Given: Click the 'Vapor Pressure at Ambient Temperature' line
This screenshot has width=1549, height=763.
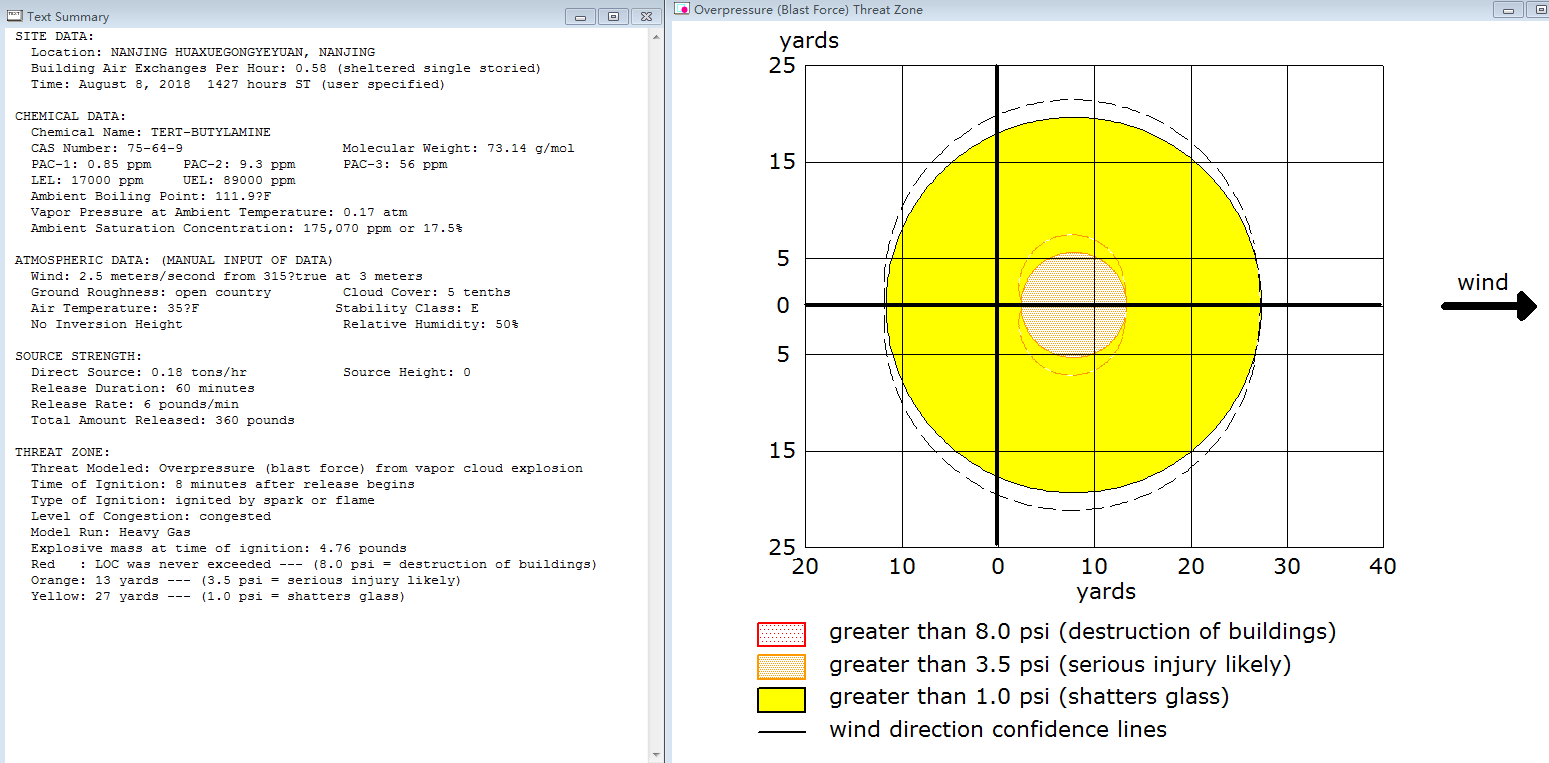Looking at the screenshot, I should 219,212.
